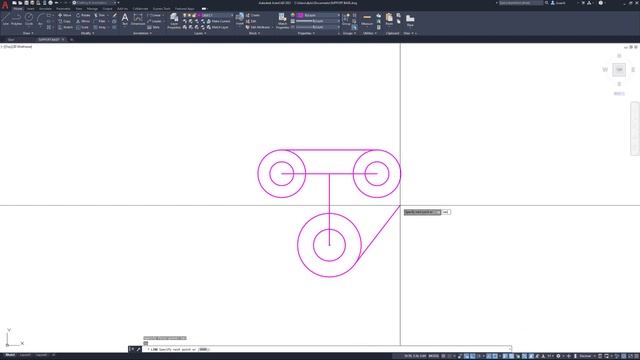Select the Text annotation tool
Screen dimensions: 640x360
tap(125, 19)
